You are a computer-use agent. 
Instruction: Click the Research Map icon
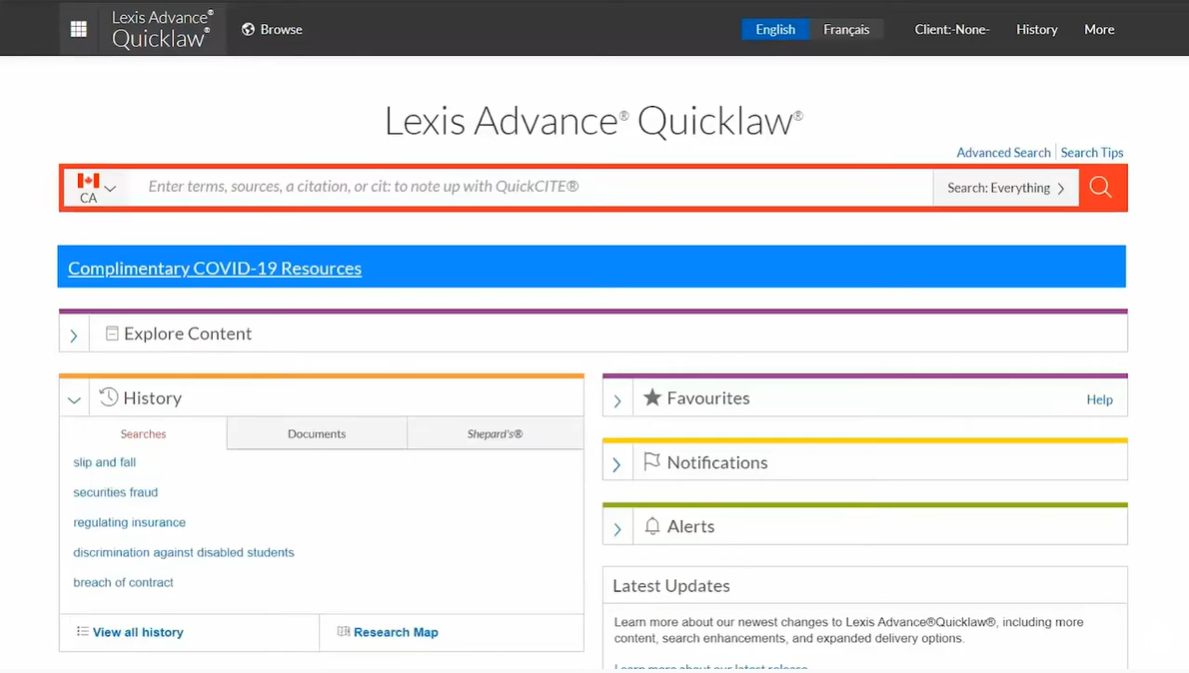coord(344,631)
